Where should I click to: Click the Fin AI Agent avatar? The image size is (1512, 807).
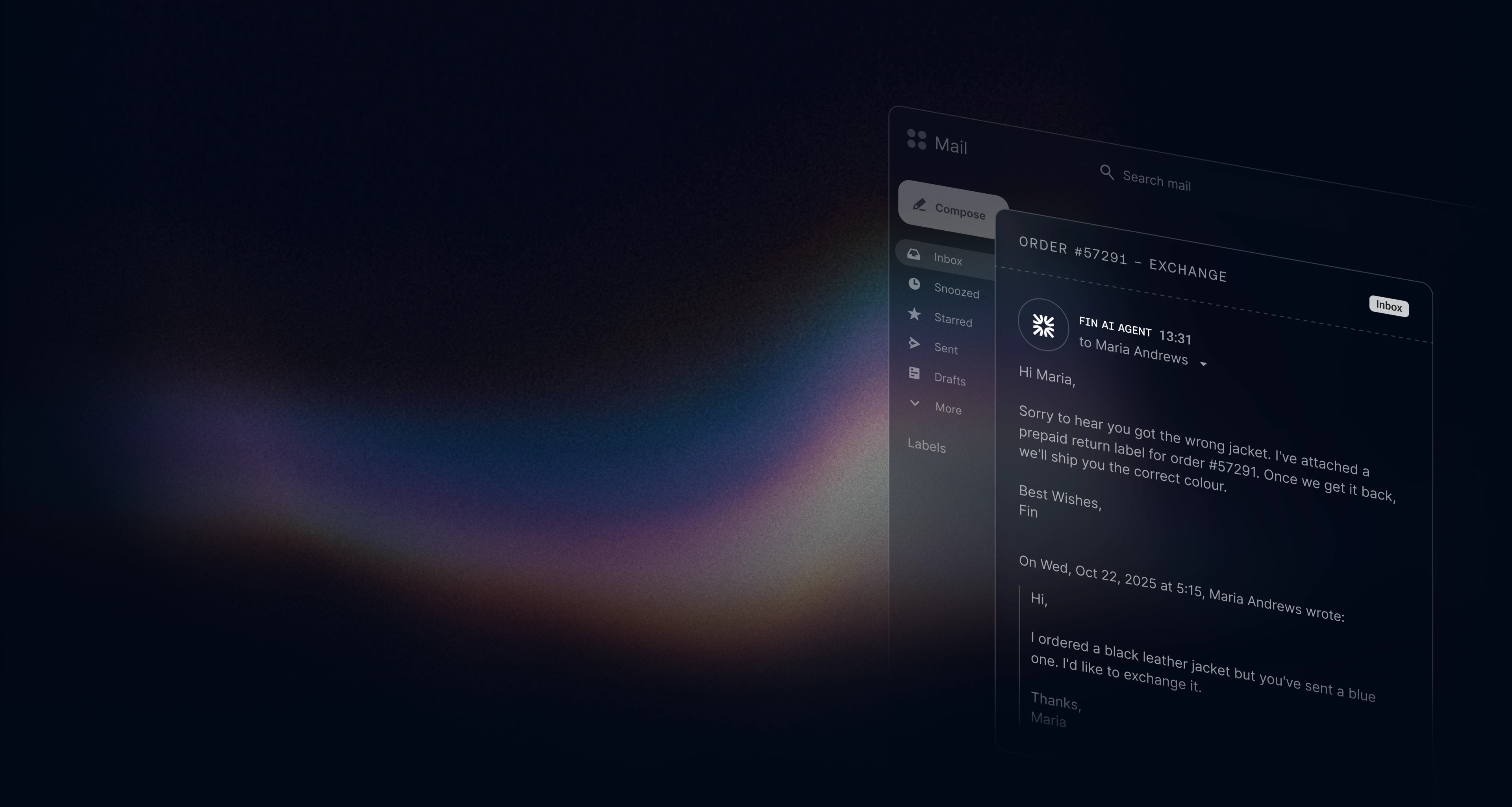pyautogui.click(x=1043, y=325)
